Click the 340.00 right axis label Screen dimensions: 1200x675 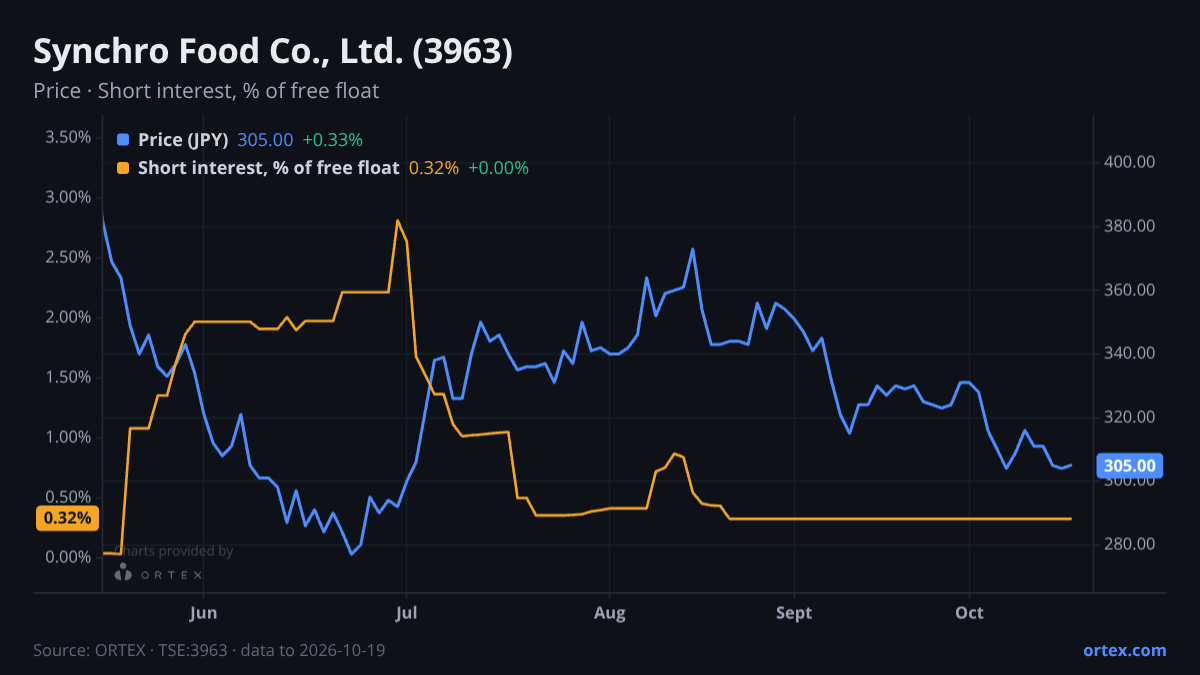pyautogui.click(x=1130, y=353)
